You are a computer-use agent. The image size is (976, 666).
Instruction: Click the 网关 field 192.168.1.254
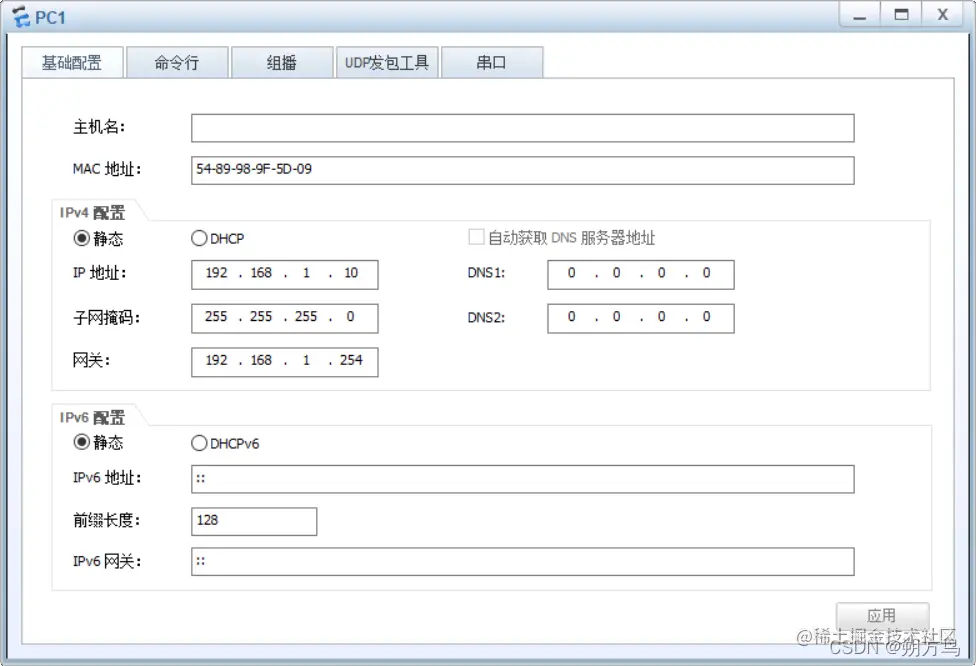[284, 361]
